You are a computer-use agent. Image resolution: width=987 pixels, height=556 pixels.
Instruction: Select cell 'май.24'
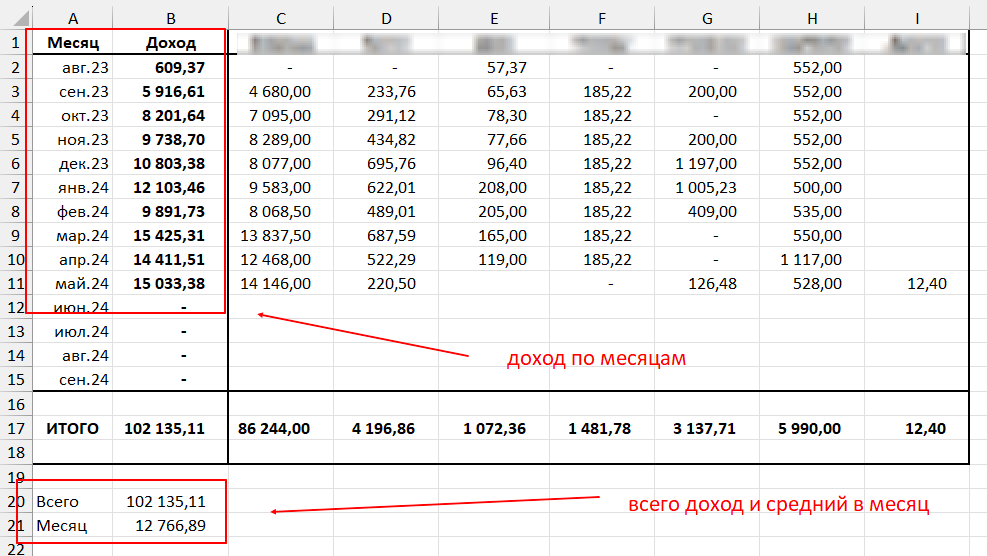tap(72, 283)
